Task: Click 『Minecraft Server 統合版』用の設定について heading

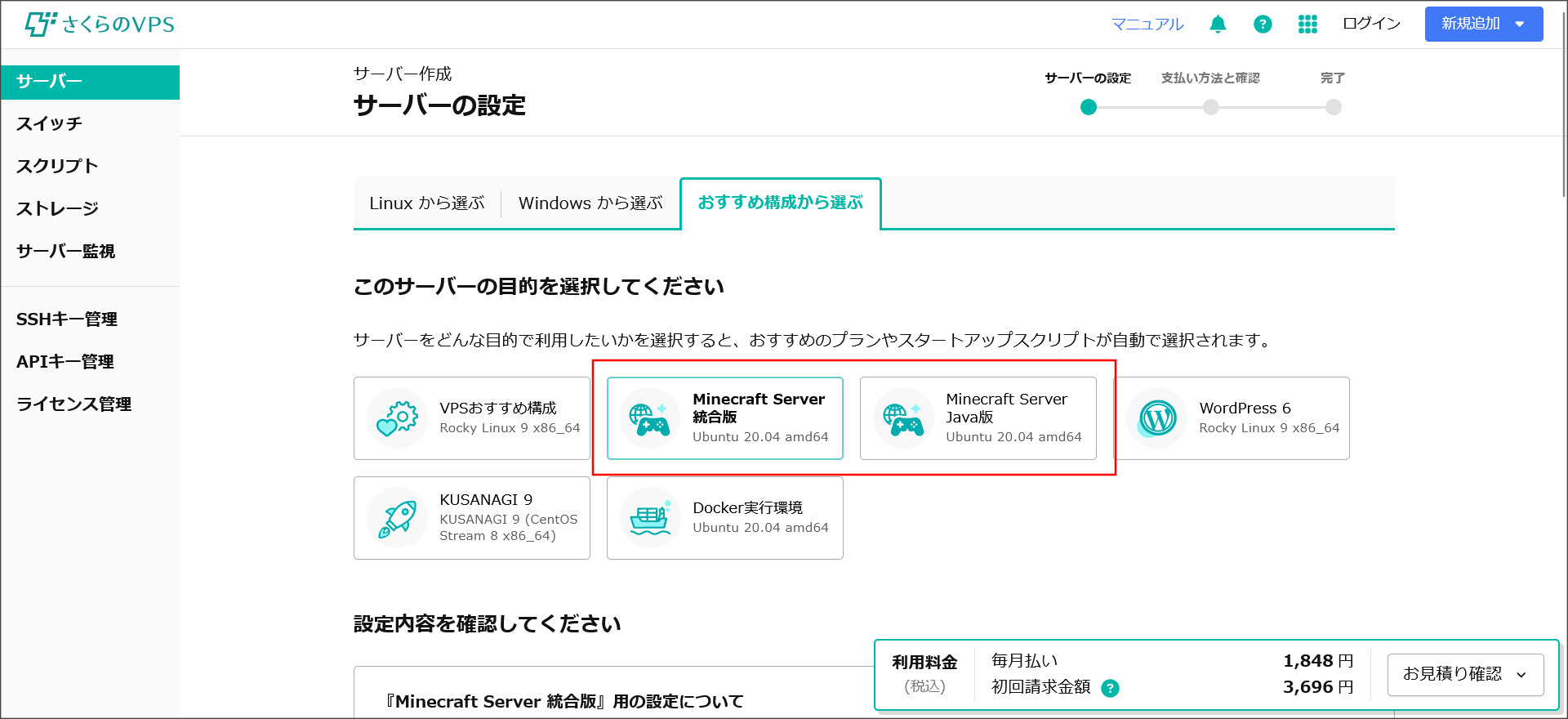Action: 564,702
